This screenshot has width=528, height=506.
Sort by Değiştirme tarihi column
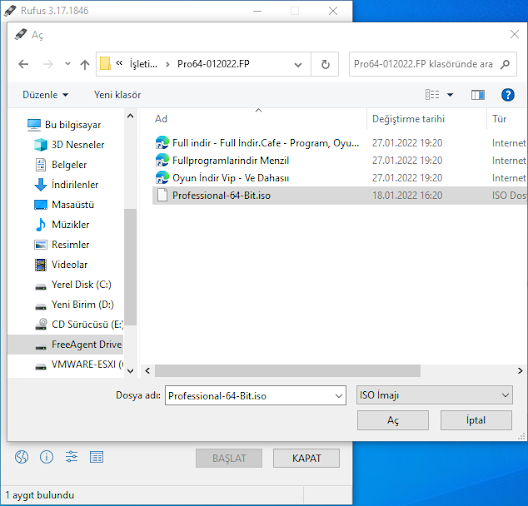point(408,119)
